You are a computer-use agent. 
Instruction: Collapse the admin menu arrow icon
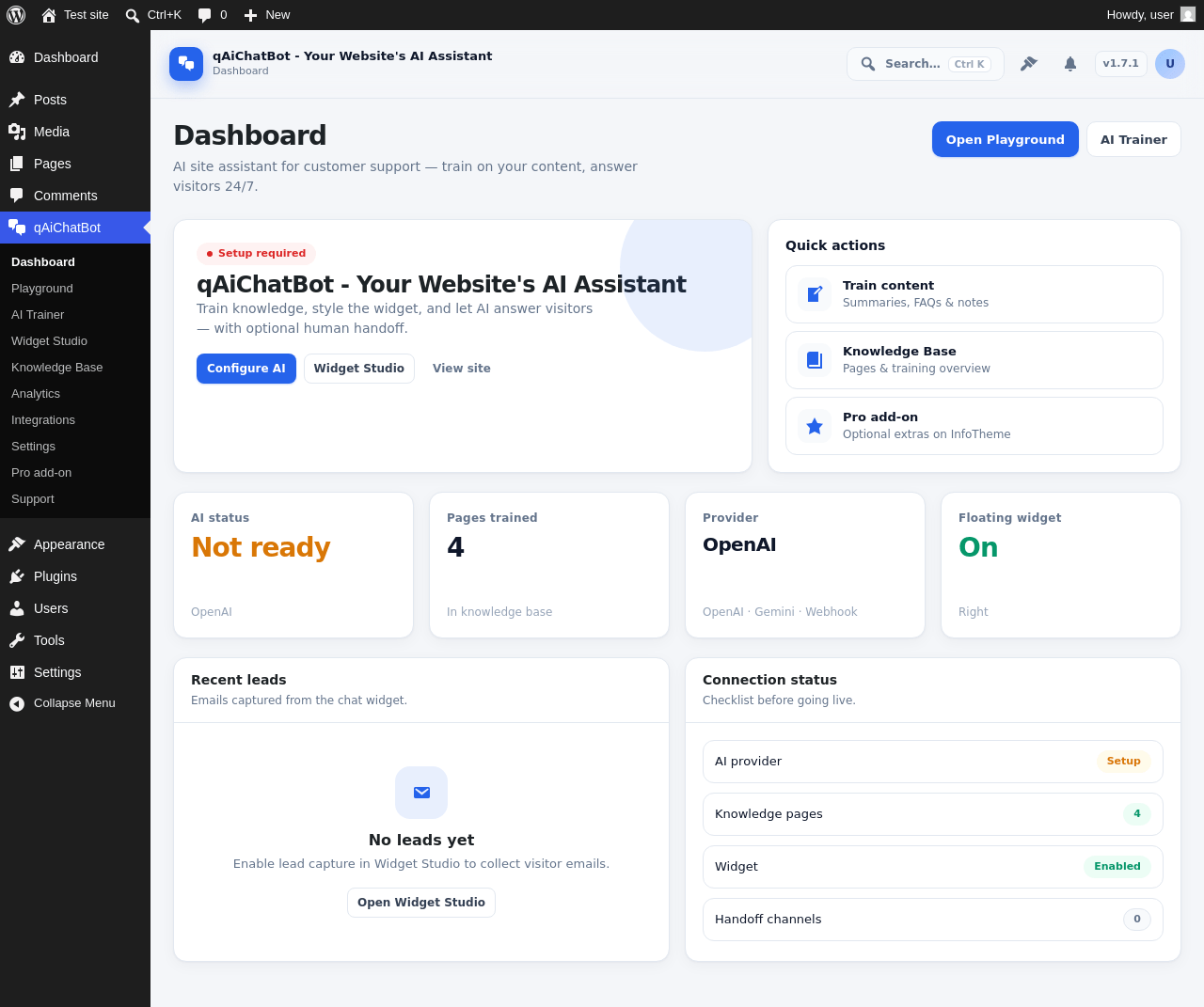17,703
